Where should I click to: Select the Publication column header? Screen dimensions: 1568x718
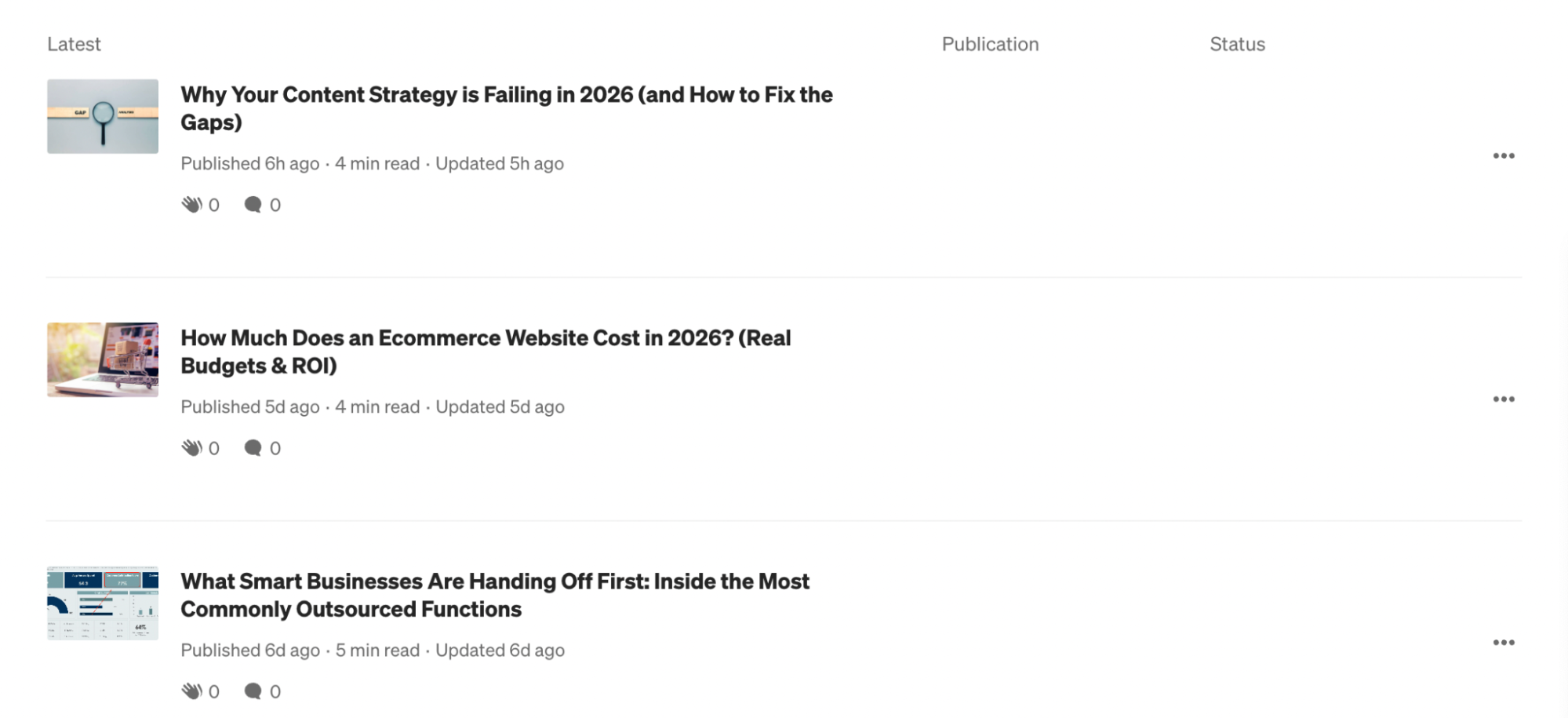(991, 44)
